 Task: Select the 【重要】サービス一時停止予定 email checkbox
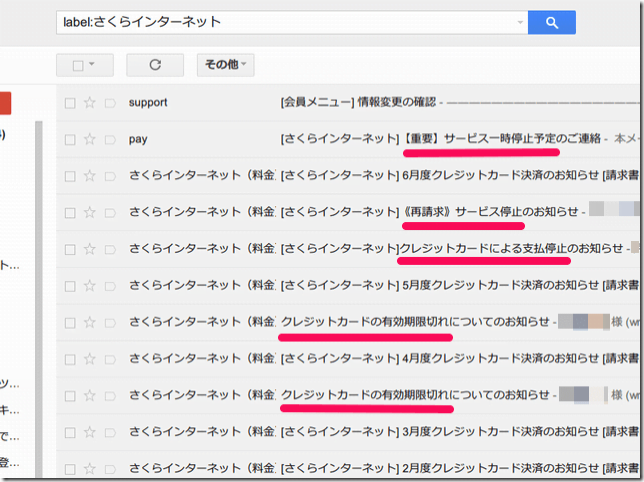tap(70, 139)
